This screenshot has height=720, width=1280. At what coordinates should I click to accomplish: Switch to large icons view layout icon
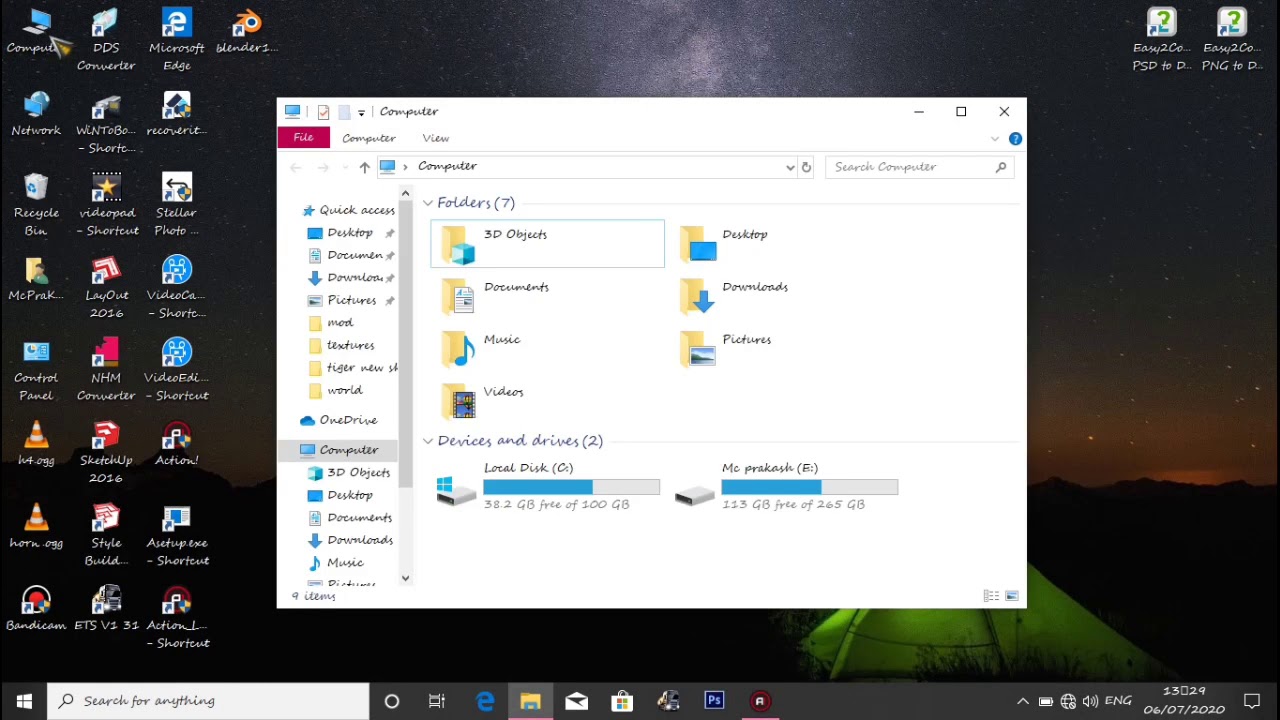[x=1012, y=596]
